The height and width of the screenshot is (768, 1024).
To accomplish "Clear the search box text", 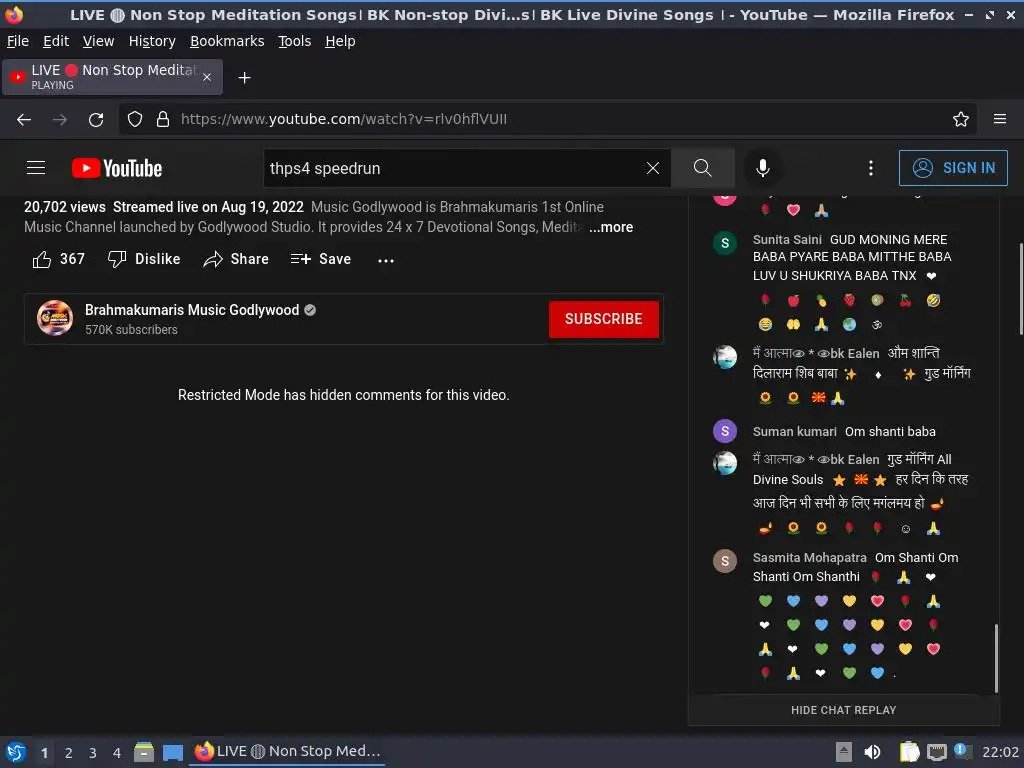I will [x=652, y=168].
